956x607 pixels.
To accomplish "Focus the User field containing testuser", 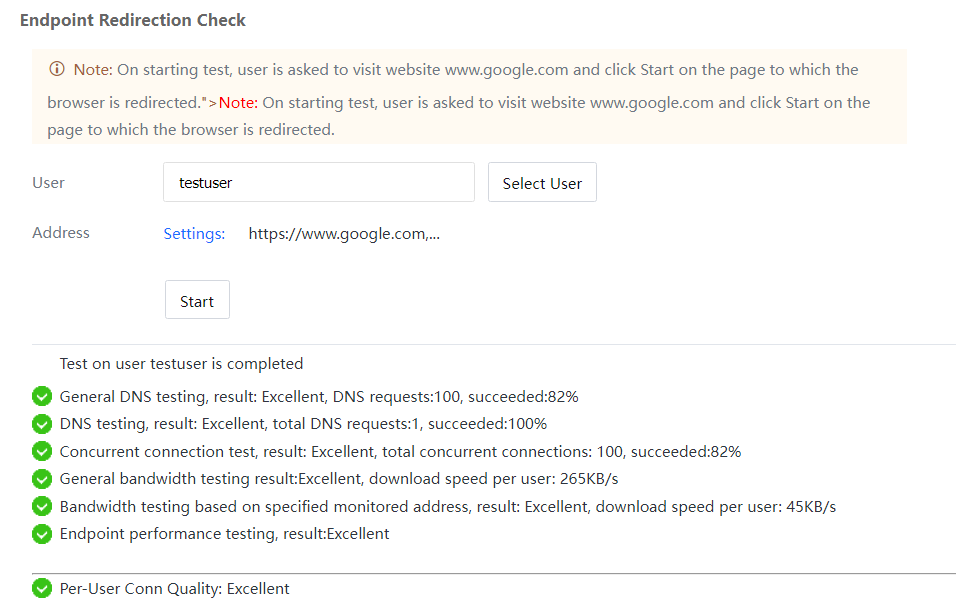I will point(318,183).
